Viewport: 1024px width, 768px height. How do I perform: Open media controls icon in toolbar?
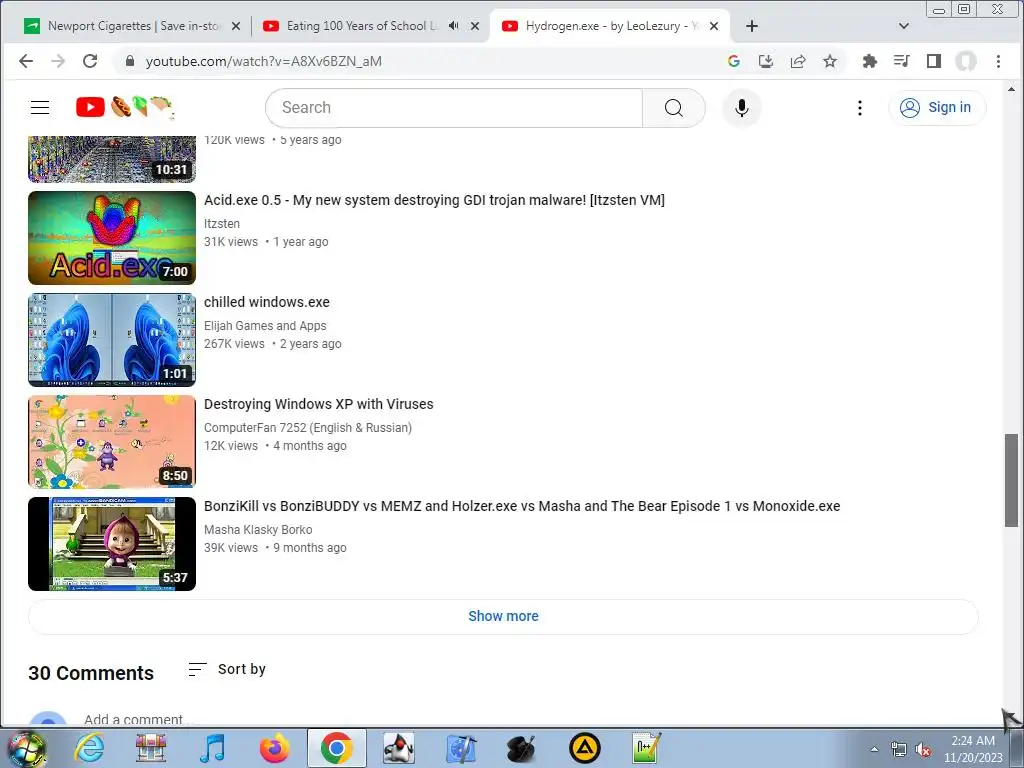[901, 61]
